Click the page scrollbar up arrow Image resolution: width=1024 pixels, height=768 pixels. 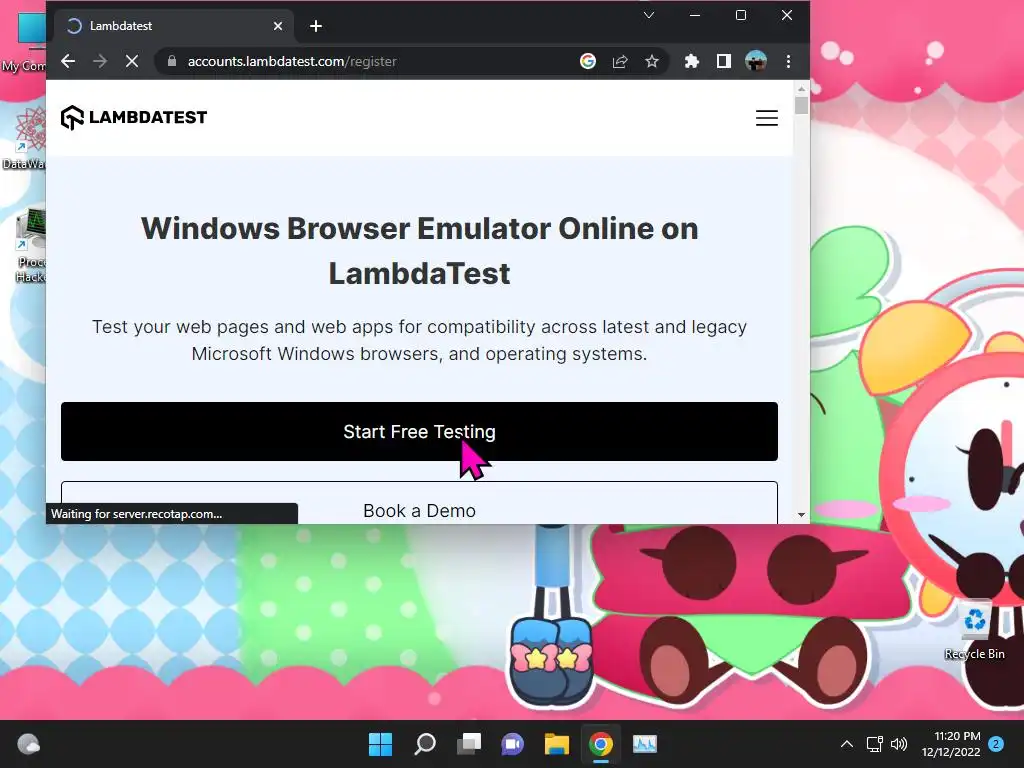pyautogui.click(x=801, y=88)
